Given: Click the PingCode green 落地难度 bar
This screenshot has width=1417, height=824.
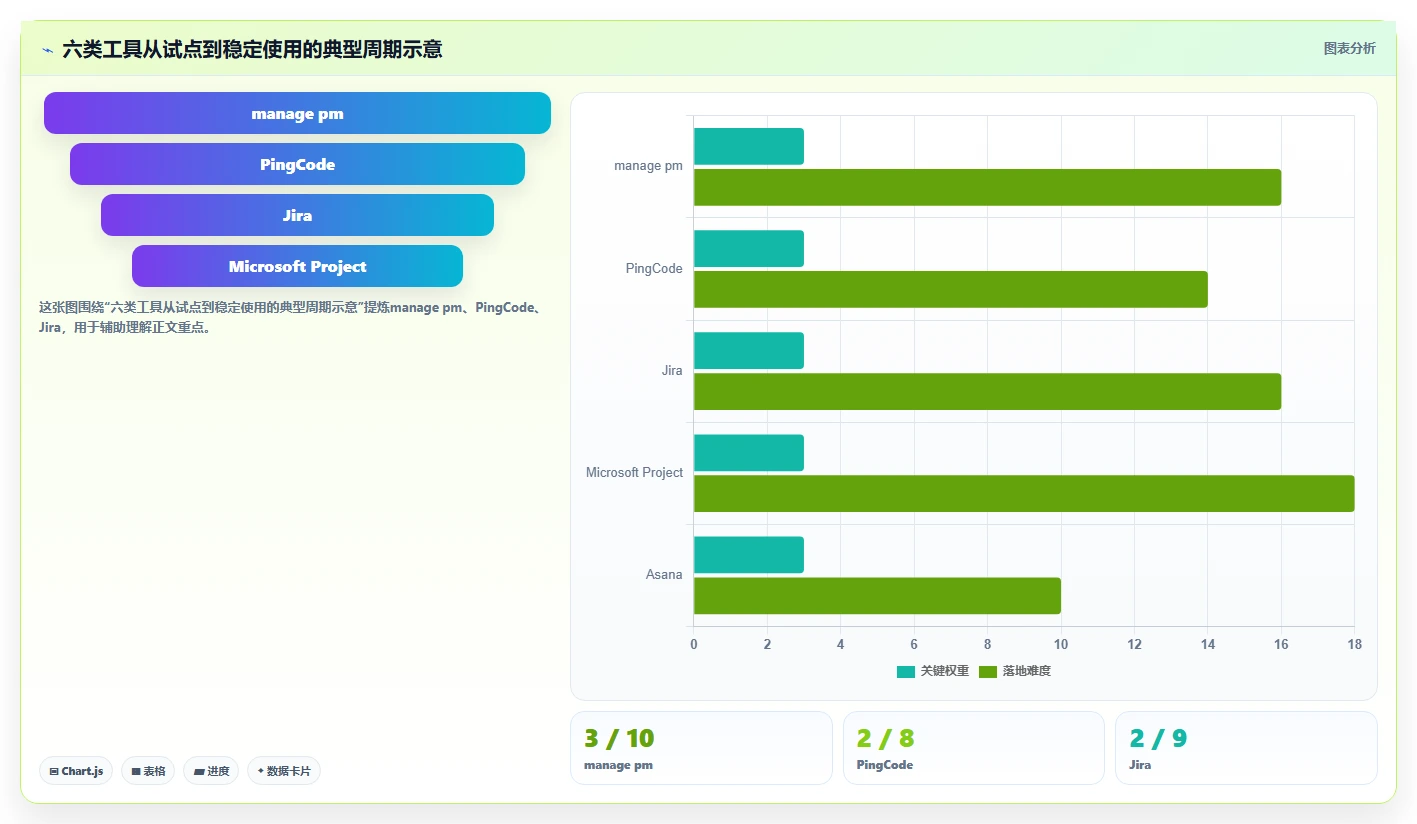Looking at the screenshot, I should click(951, 289).
